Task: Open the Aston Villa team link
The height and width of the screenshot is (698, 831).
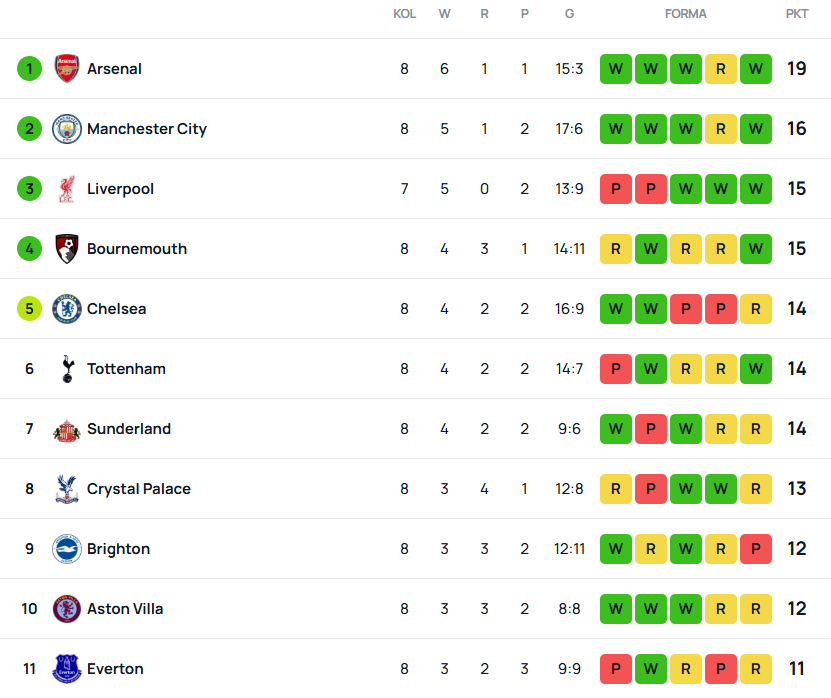Action: (125, 609)
